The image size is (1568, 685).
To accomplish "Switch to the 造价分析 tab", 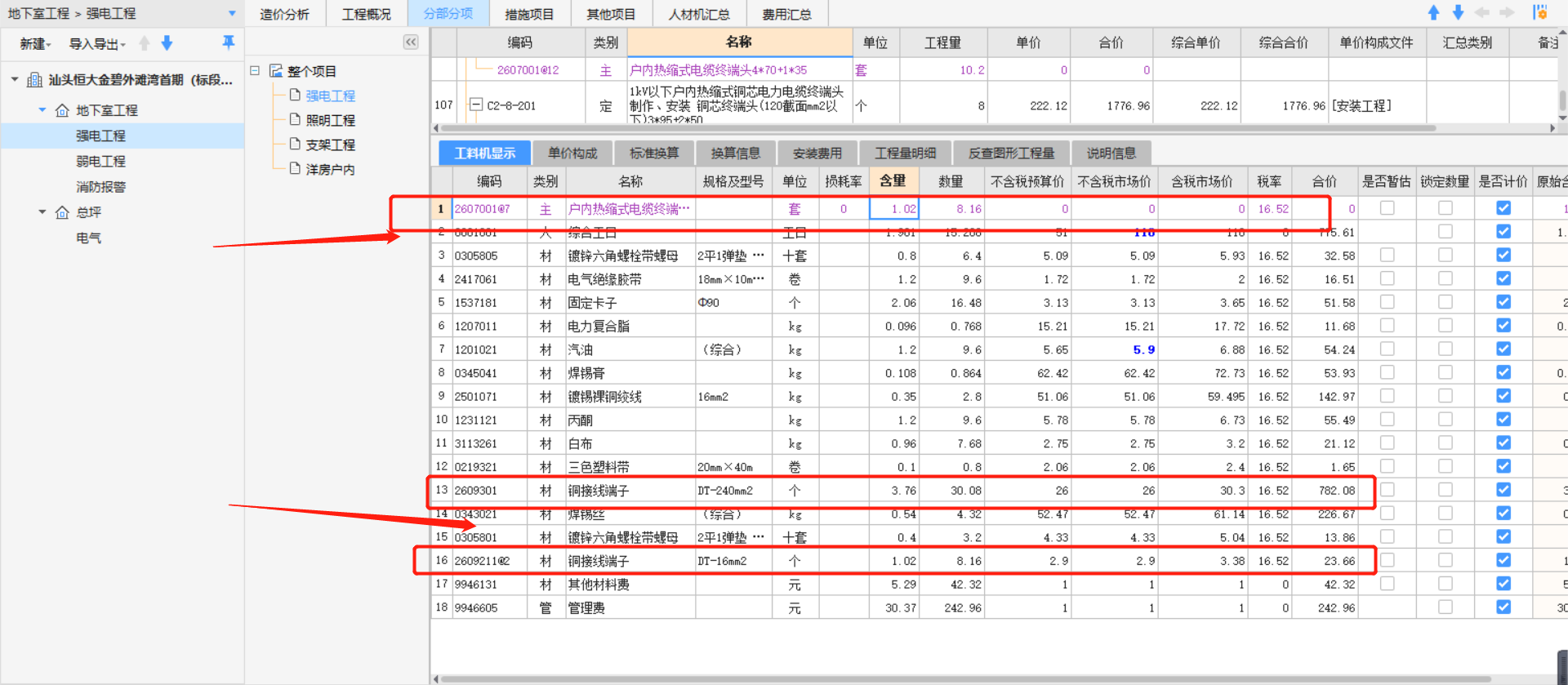I will 284,14.
